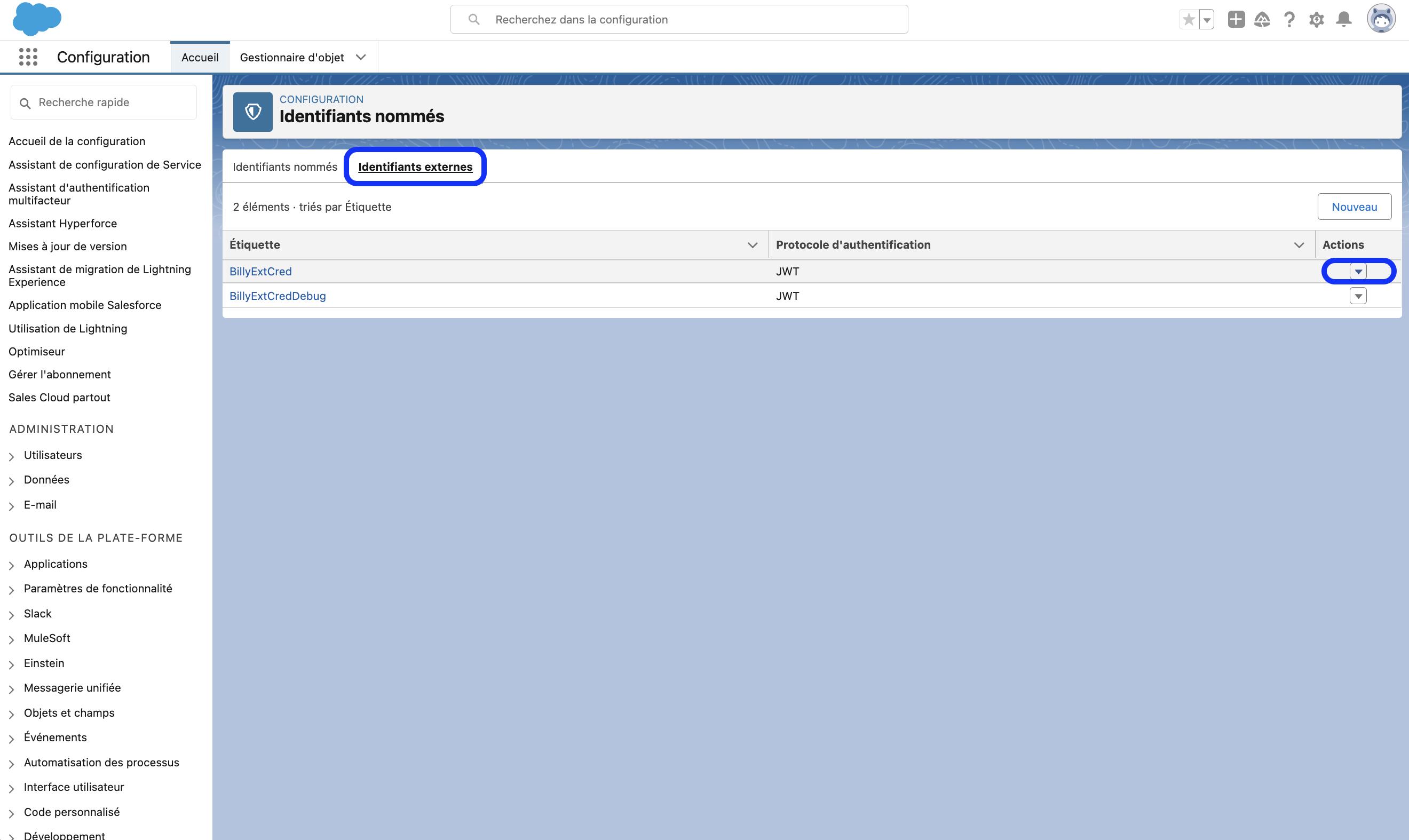
Task: Focus the Recherchez dans la configuration field
Action: 679,20
